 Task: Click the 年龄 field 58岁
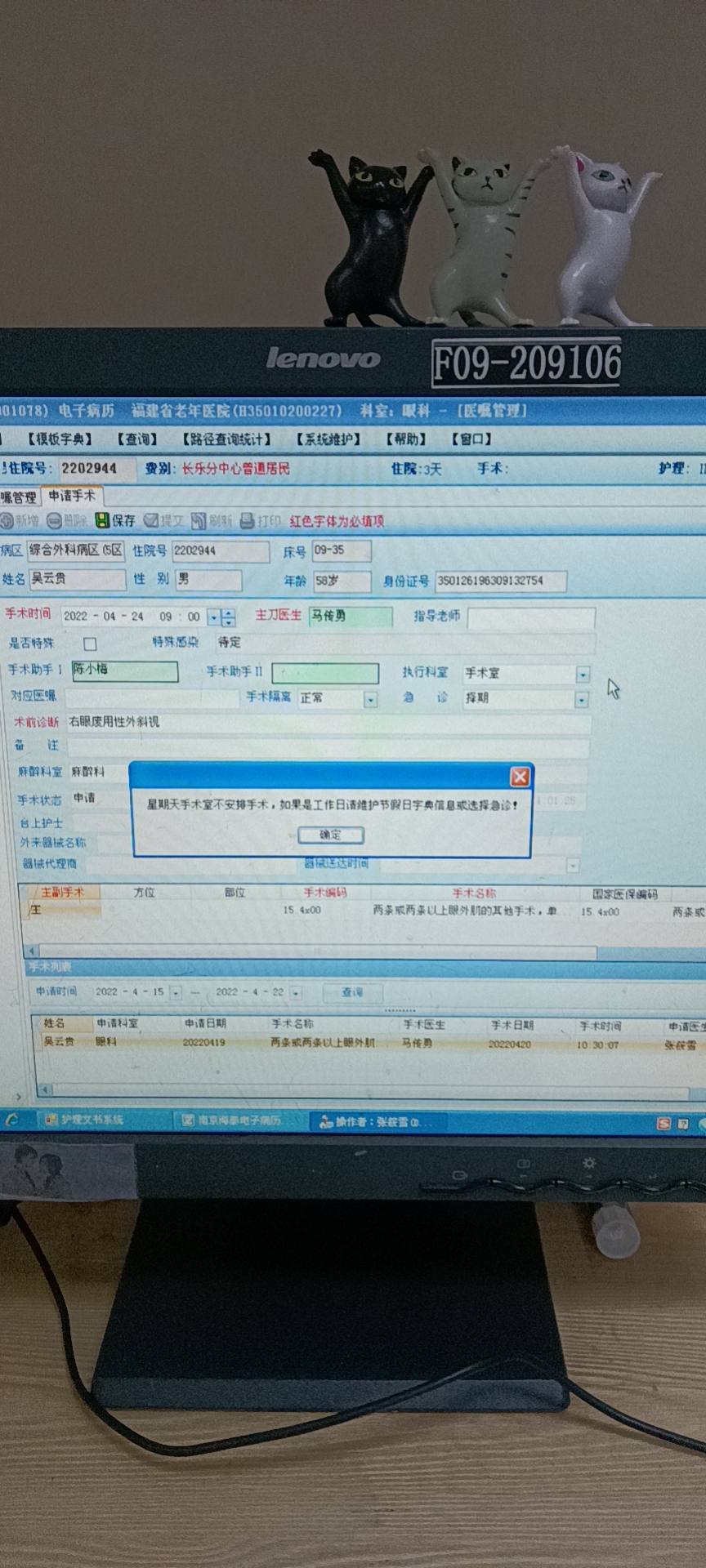point(342,581)
